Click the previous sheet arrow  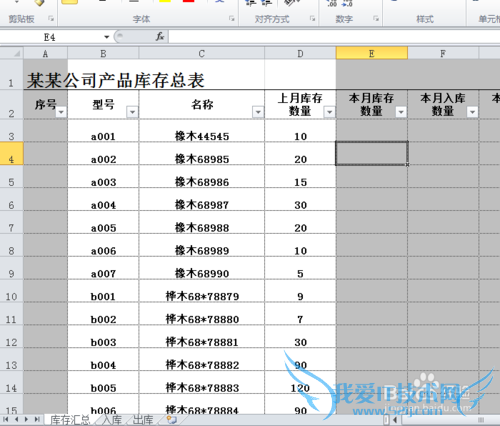point(16,419)
